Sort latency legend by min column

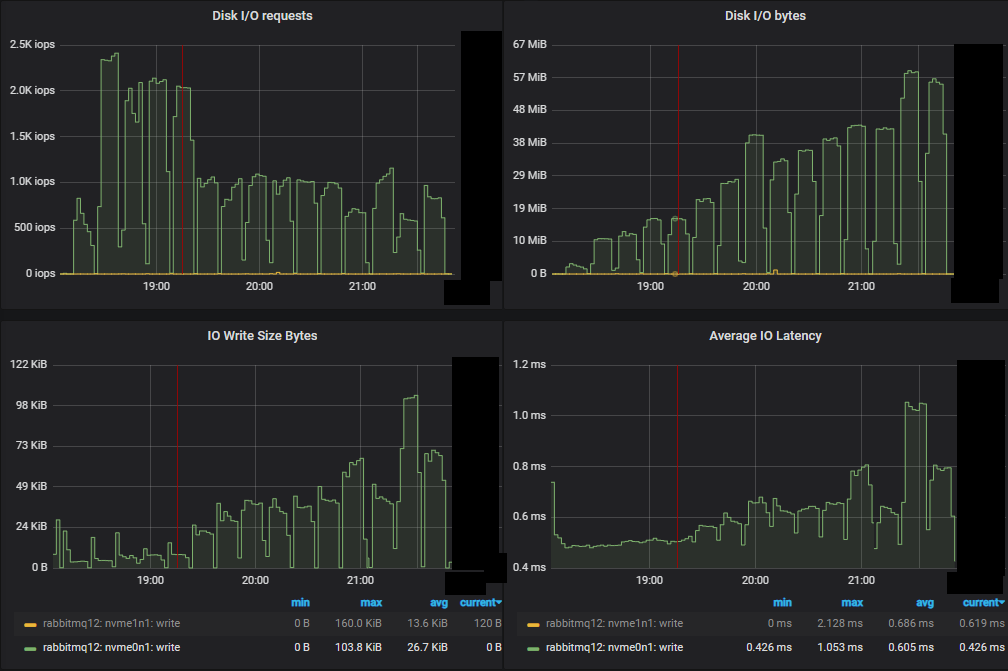click(782, 602)
